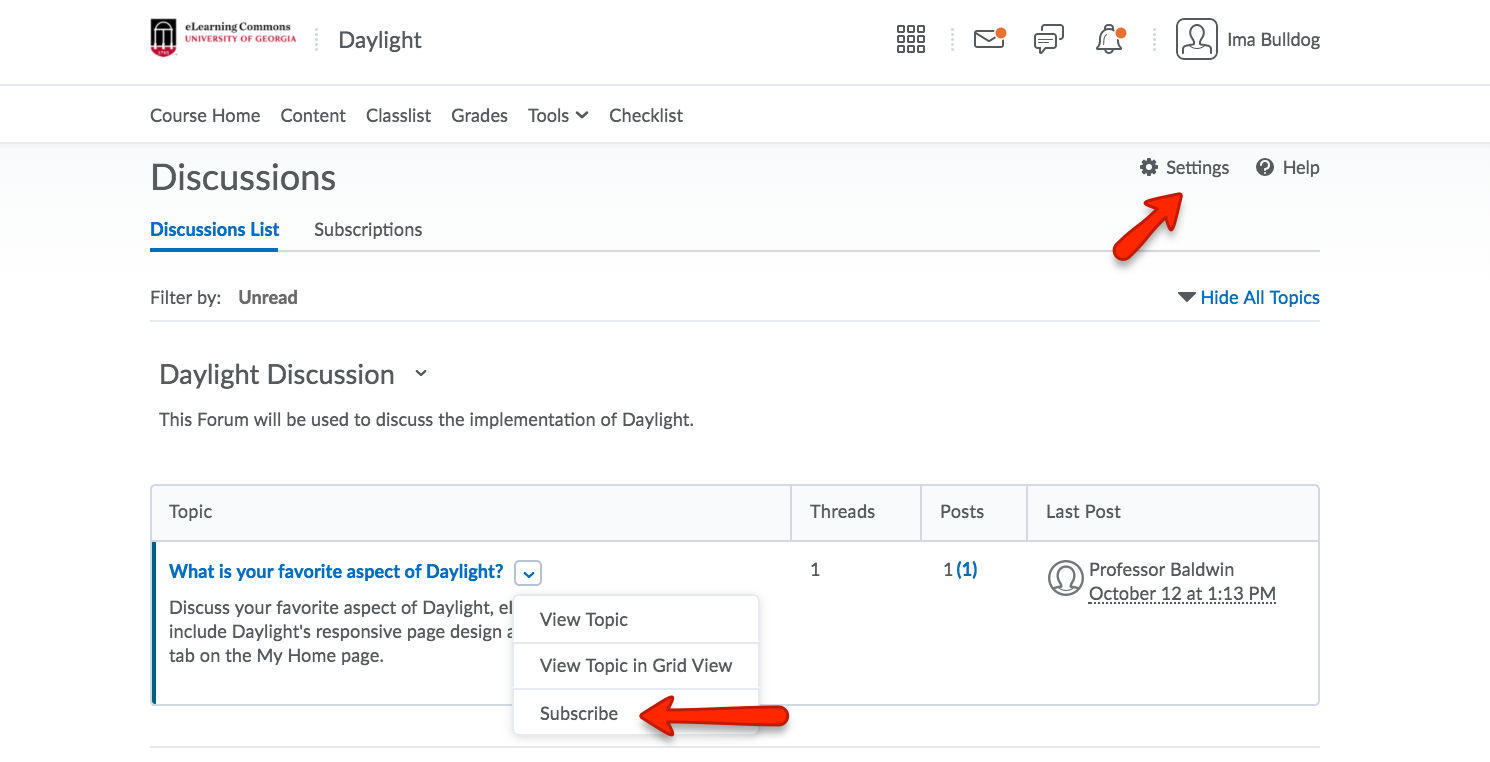This screenshot has width=1490, height=762.
Task: Open the Checklist nav item
Action: point(646,116)
